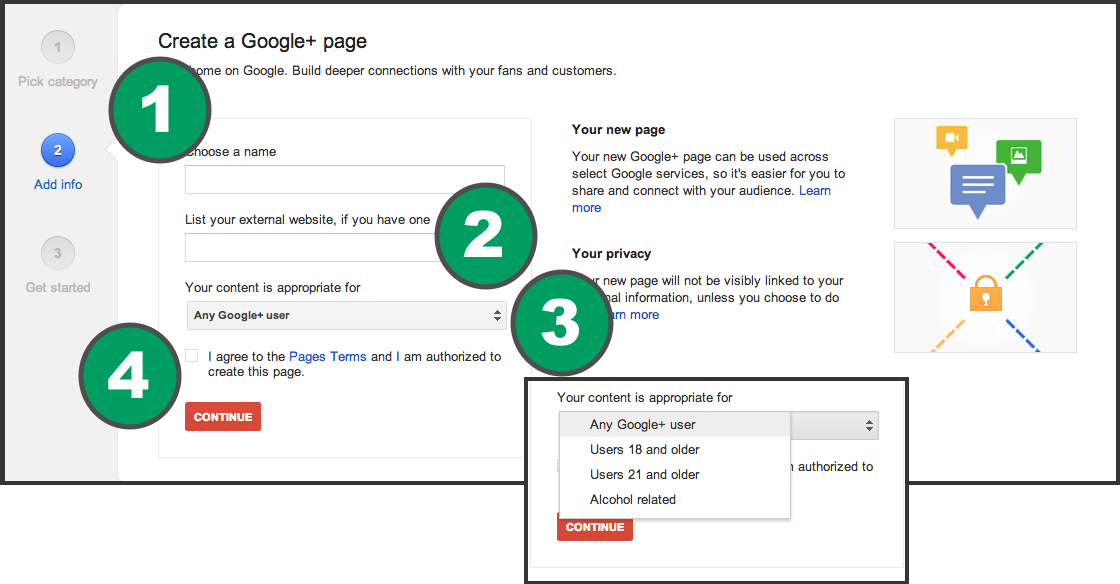This screenshot has height=584, width=1120.
Task: Click the red CONTINUE button in the form
Action: tap(223, 417)
